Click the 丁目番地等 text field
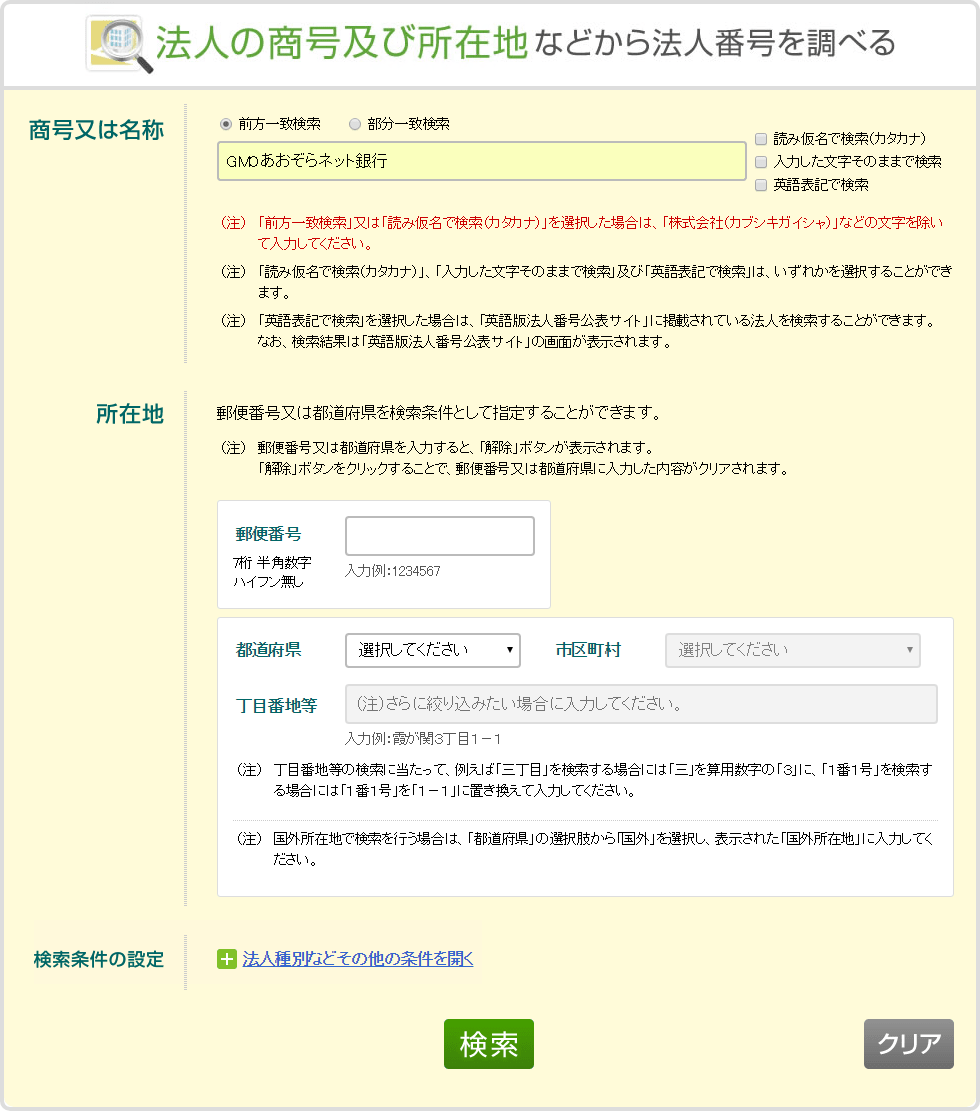Screen dimensions: 980x1111 (641, 704)
